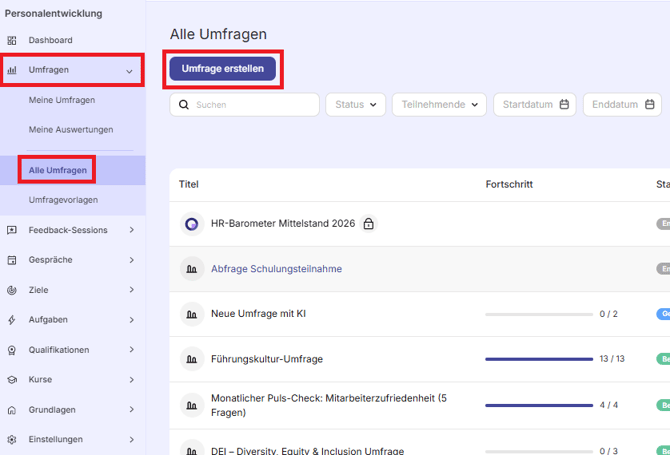This screenshot has width=670, height=455.
Task: Open the Kurse menu item
Action: [40, 379]
